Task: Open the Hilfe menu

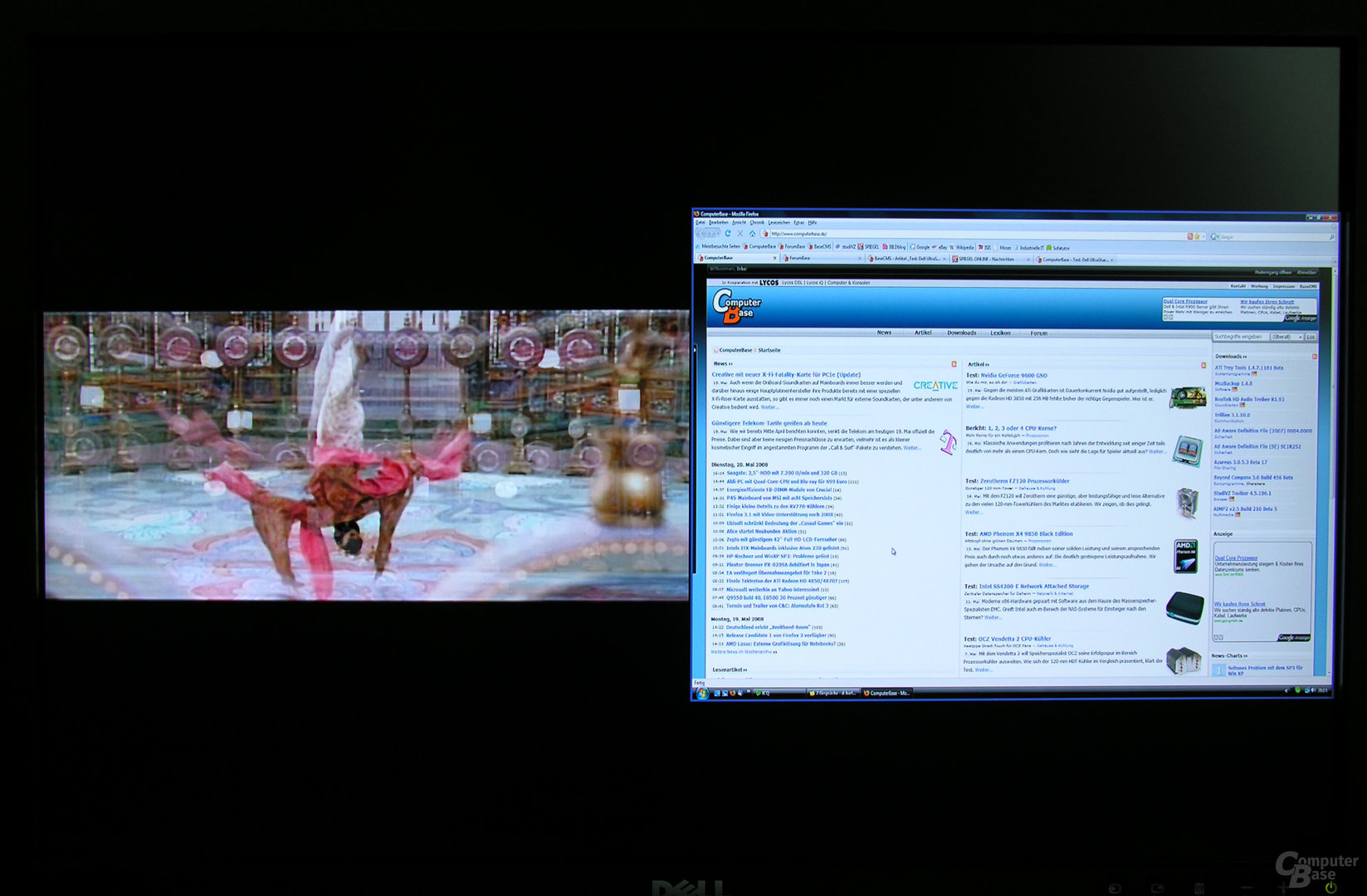Action: click(813, 222)
